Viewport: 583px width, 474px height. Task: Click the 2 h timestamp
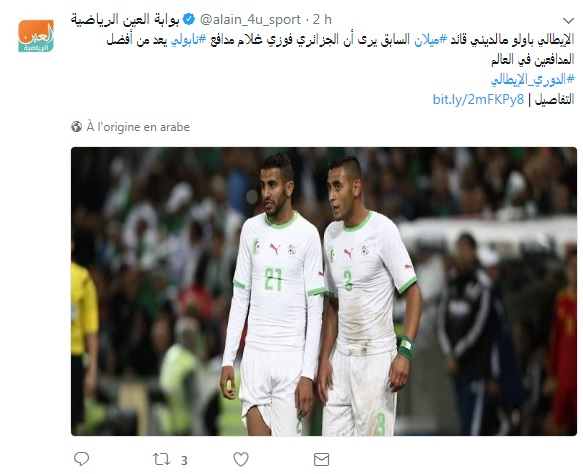click(322, 19)
